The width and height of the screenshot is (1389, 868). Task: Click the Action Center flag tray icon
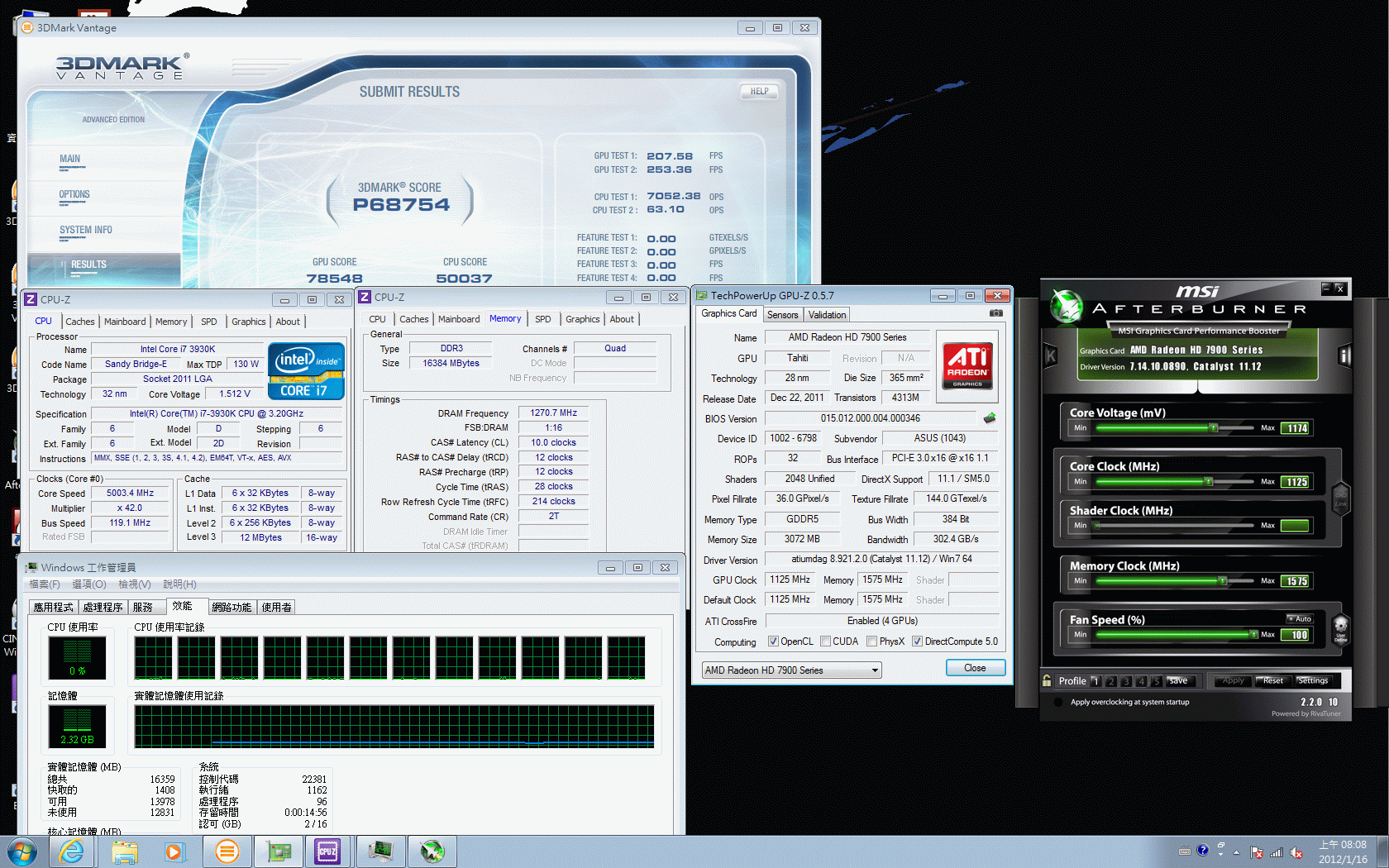pos(1257,853)
